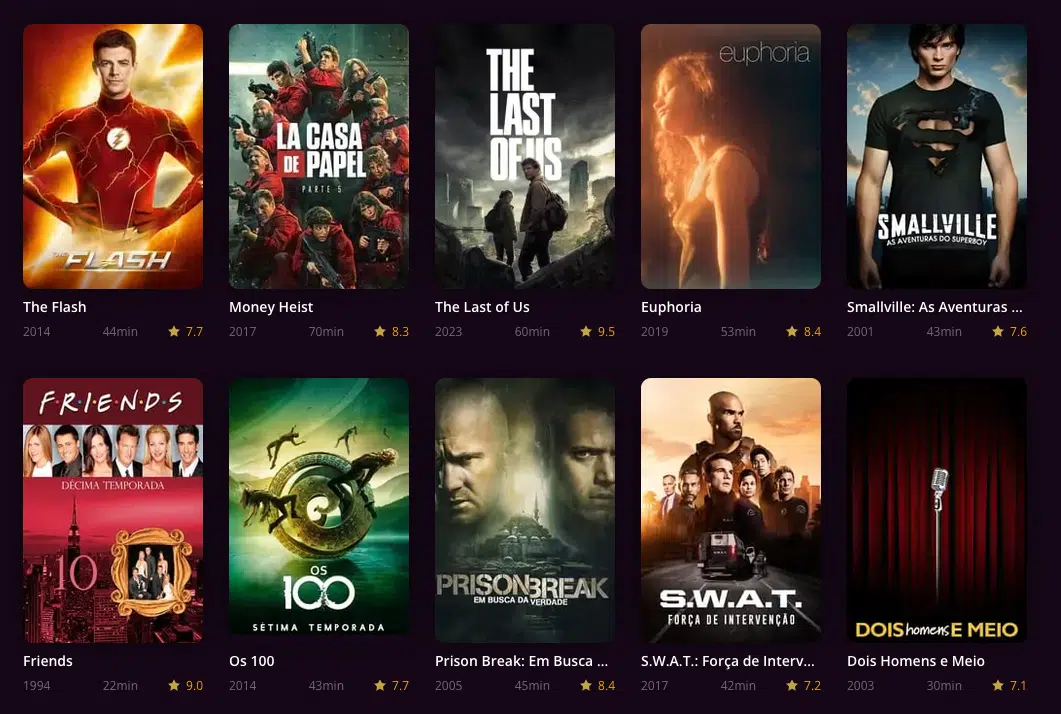Screen dimensions: 1061x714
Task: Open the Friends season ten poster
Action: (113, 510)
